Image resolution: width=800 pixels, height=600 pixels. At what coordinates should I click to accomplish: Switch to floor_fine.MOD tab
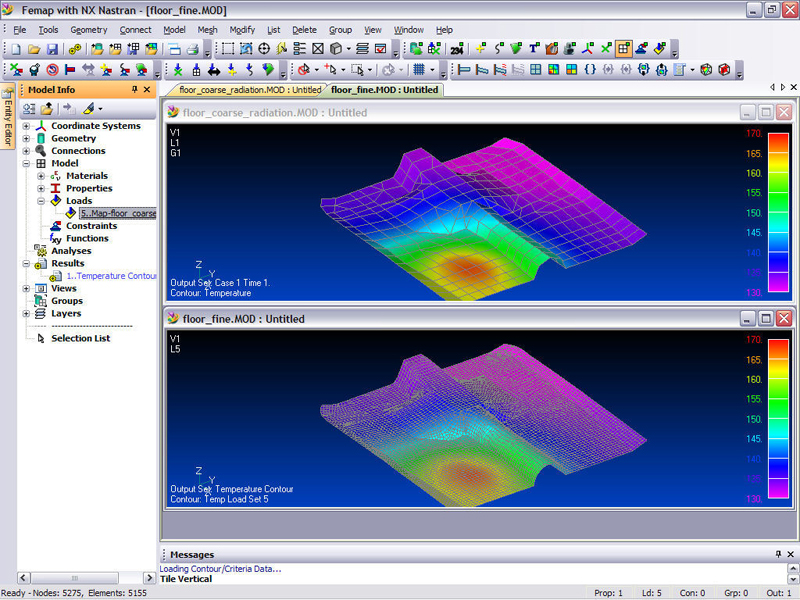pos(384,90)
